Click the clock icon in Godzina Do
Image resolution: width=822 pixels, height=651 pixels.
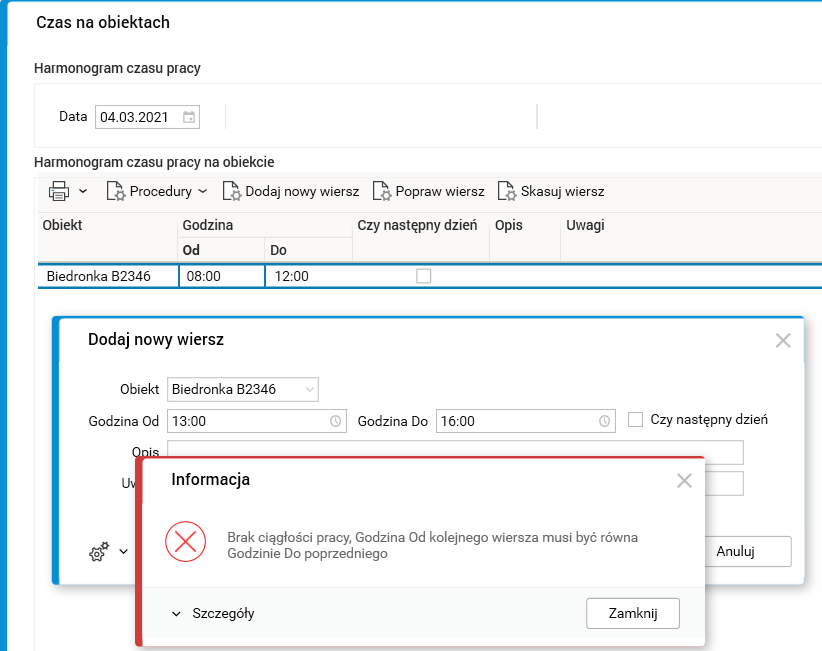[604, 422]
